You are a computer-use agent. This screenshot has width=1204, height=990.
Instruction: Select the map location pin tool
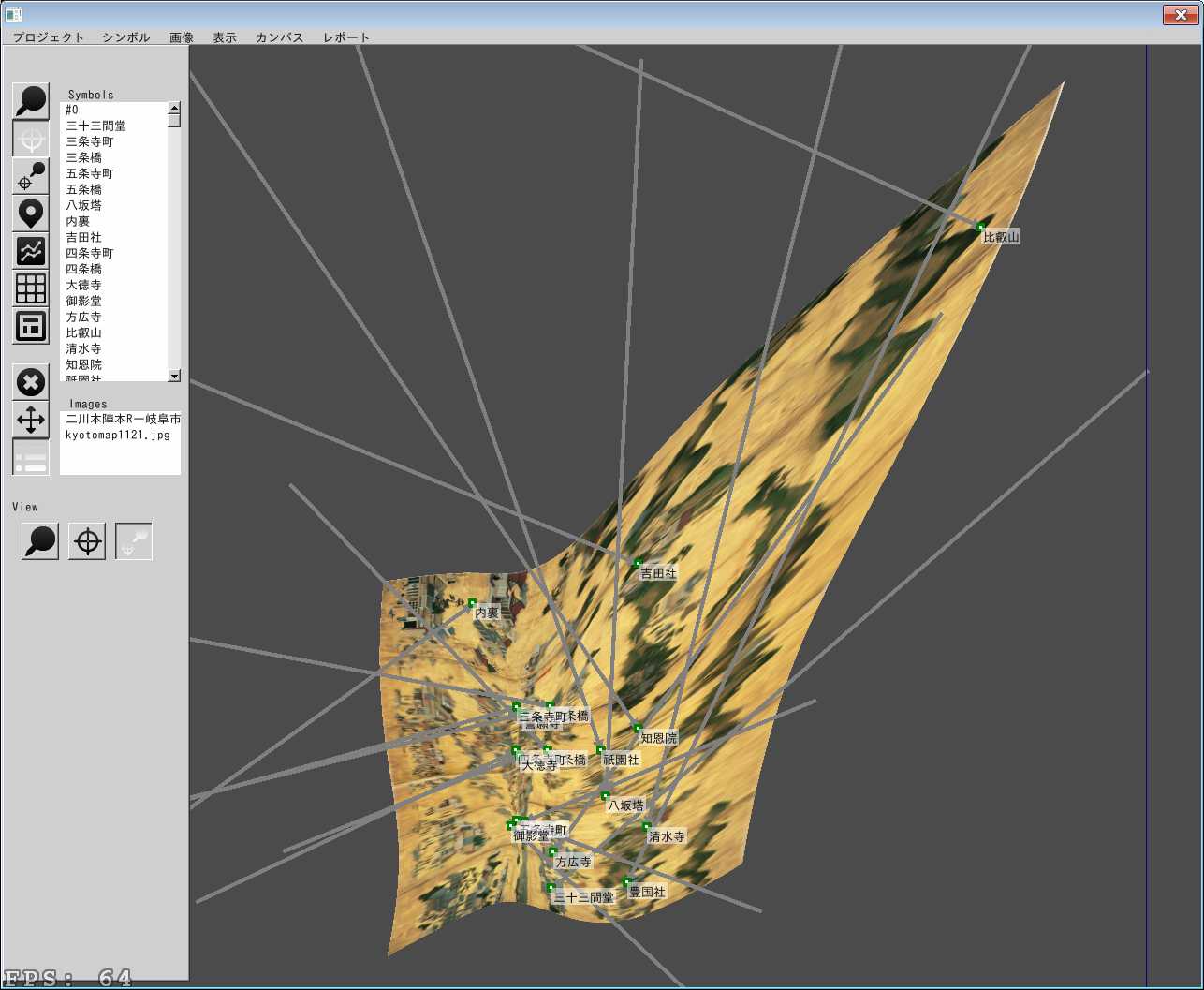click(x=31, y=214)
